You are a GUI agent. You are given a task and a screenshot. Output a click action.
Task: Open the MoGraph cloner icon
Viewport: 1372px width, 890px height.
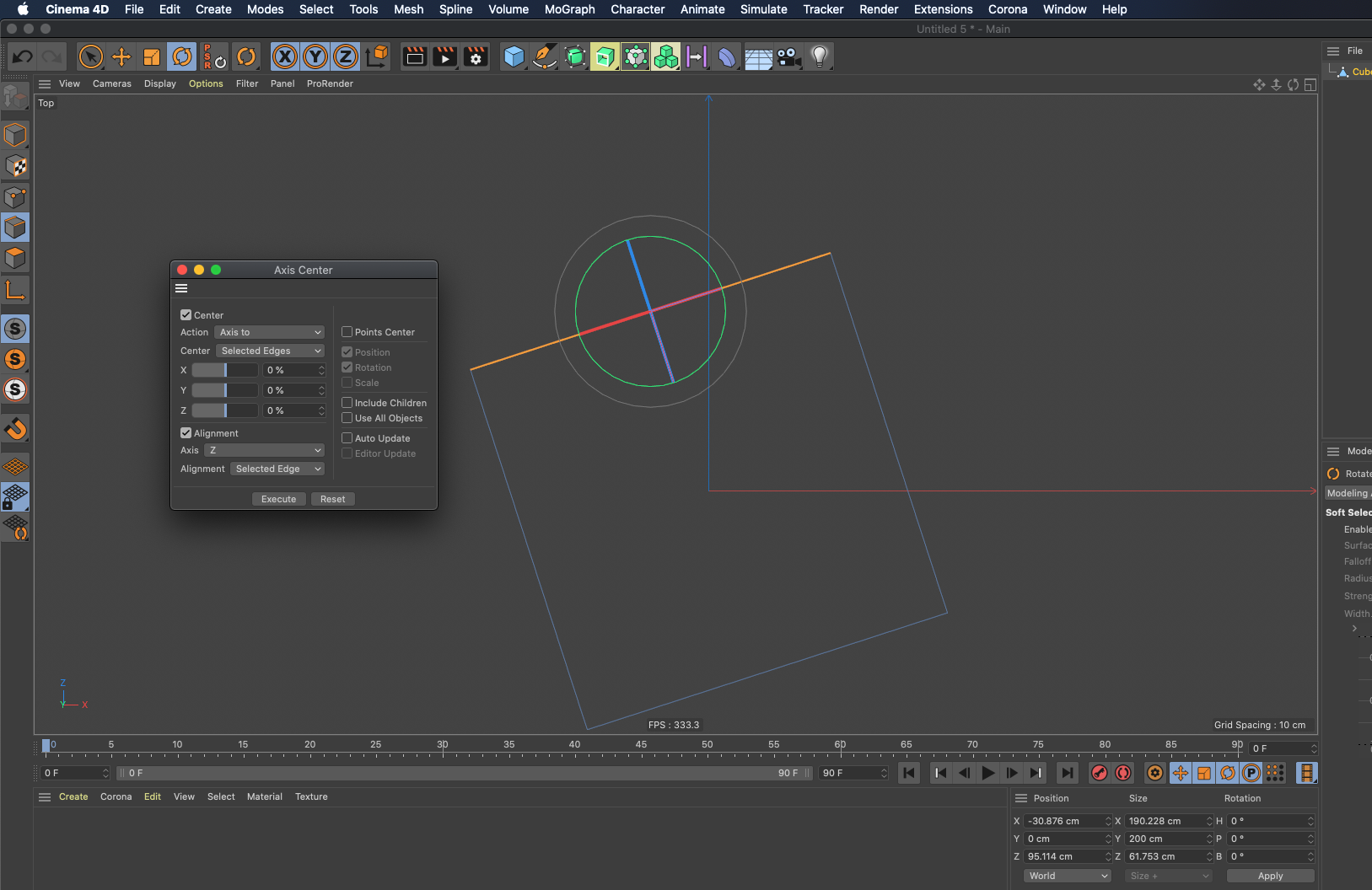click(x=665, y=57)
